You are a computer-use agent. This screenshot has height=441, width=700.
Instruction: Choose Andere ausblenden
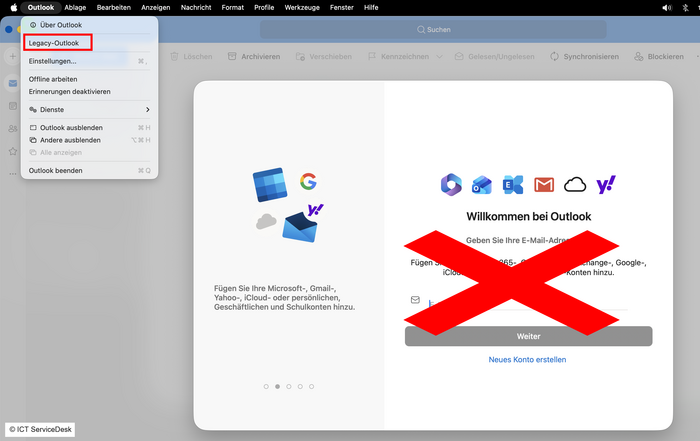coord(89,140)
